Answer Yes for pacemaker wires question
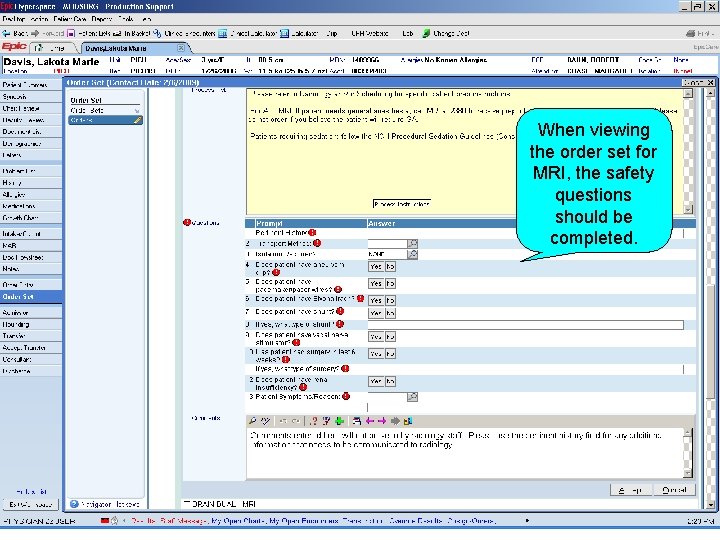720x540 pixels. tap(376, 283)
